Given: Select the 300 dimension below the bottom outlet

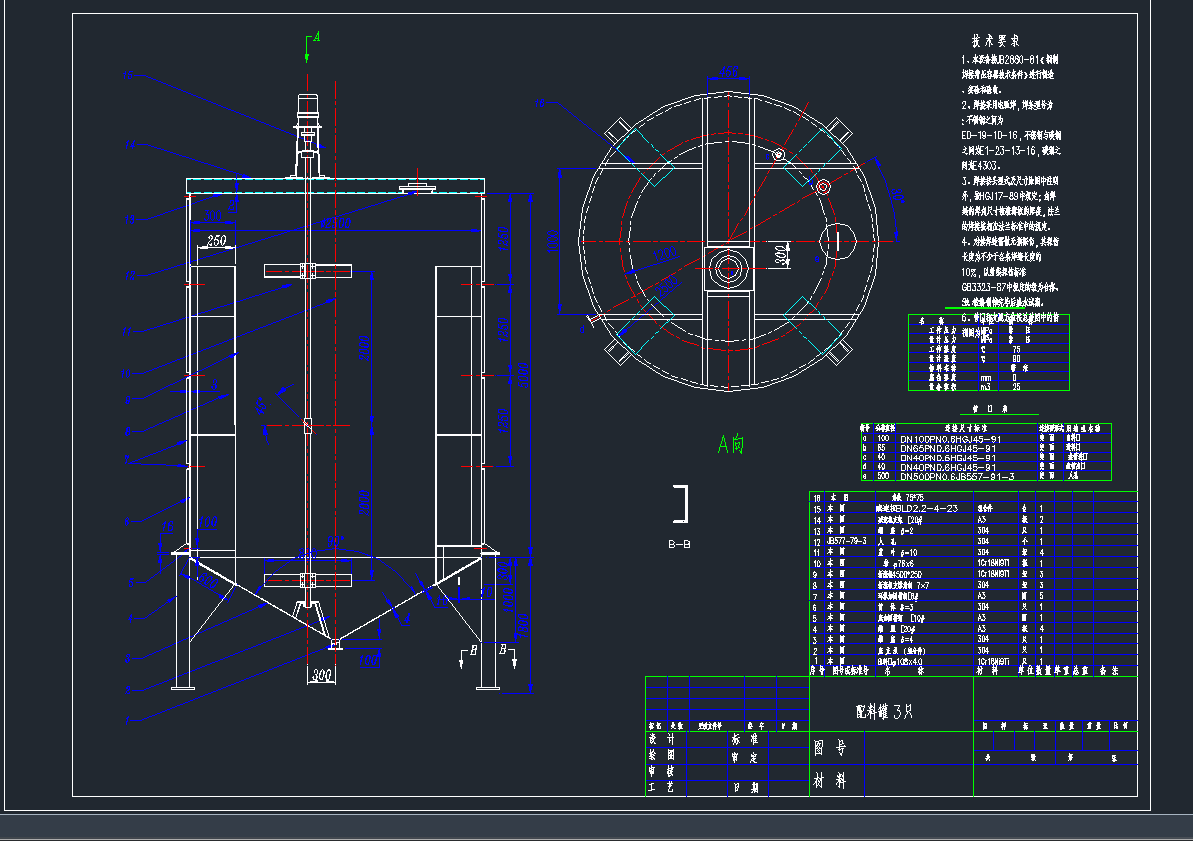Looking at the screenshot, I should tap(320, 677).
